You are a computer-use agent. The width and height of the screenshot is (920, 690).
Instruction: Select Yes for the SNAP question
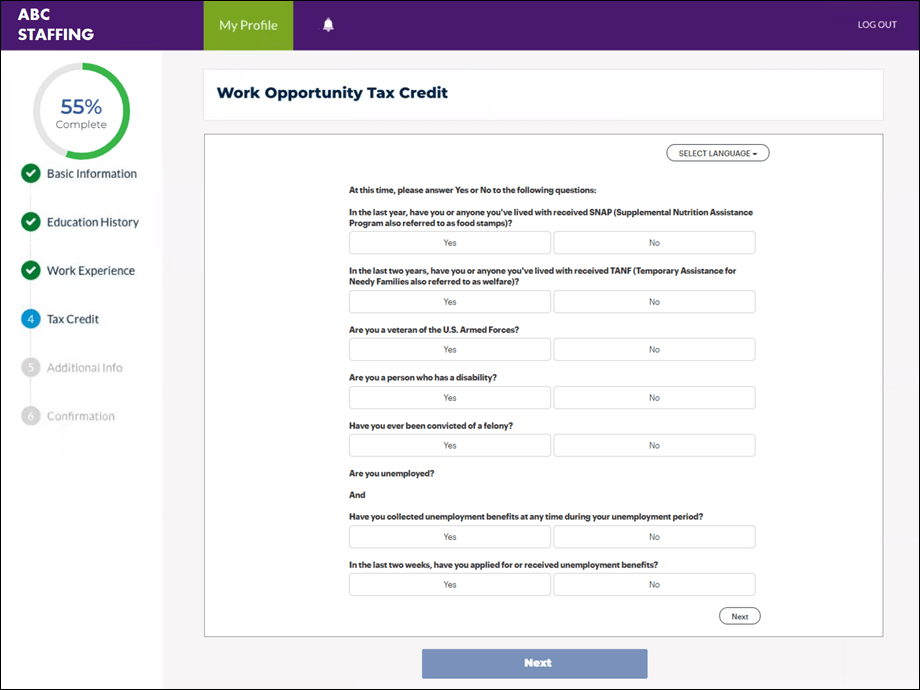[449, 243]
